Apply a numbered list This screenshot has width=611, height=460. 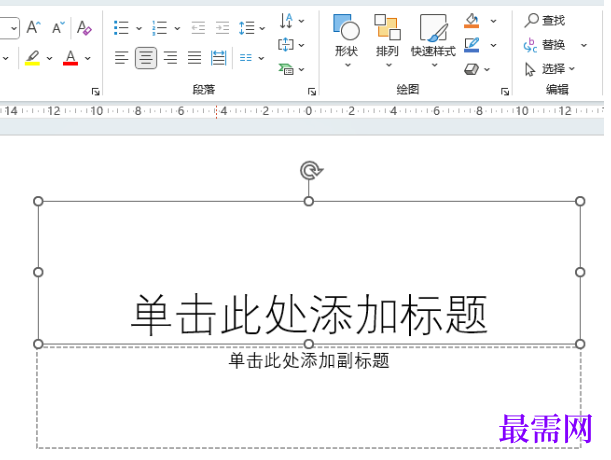[x=159, y=28]
